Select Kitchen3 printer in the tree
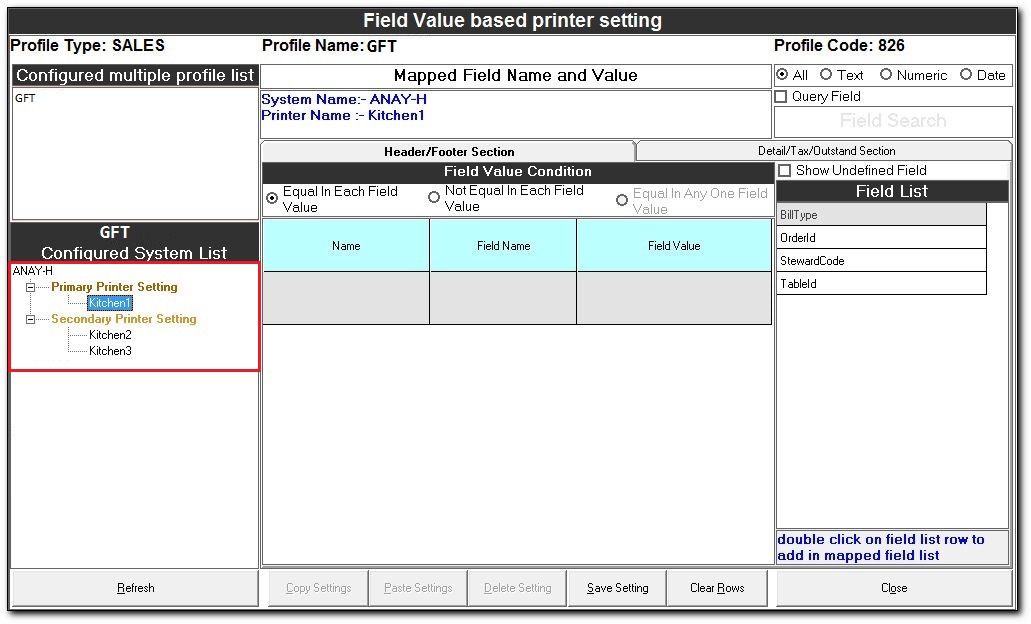 110,351
